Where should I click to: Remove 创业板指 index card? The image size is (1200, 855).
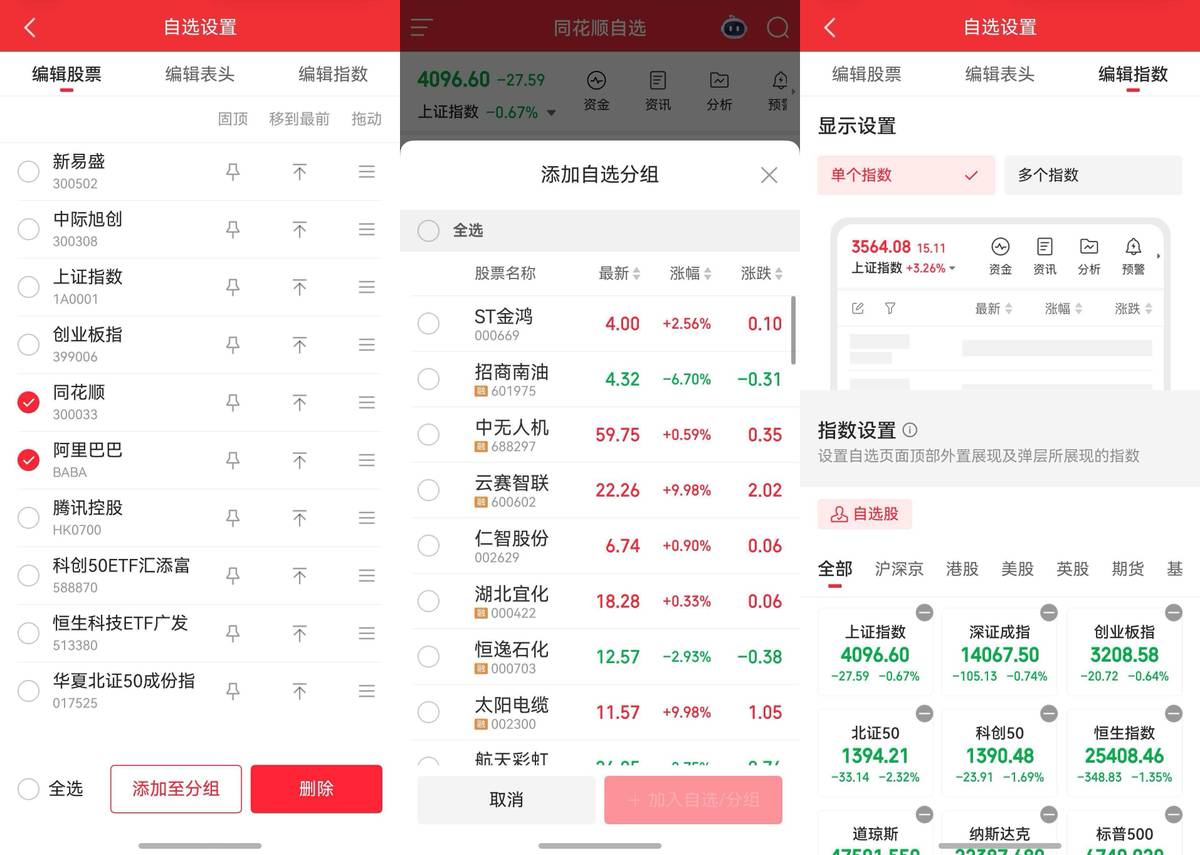[1173, 612]
